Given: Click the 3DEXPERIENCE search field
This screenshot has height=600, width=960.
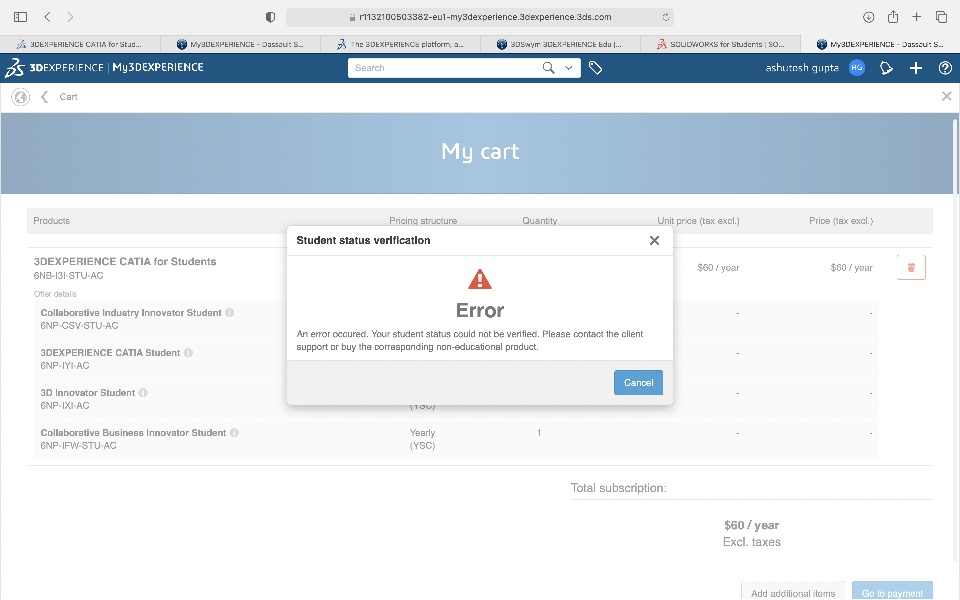Looking at the screenshot, I should pos(444,68).
